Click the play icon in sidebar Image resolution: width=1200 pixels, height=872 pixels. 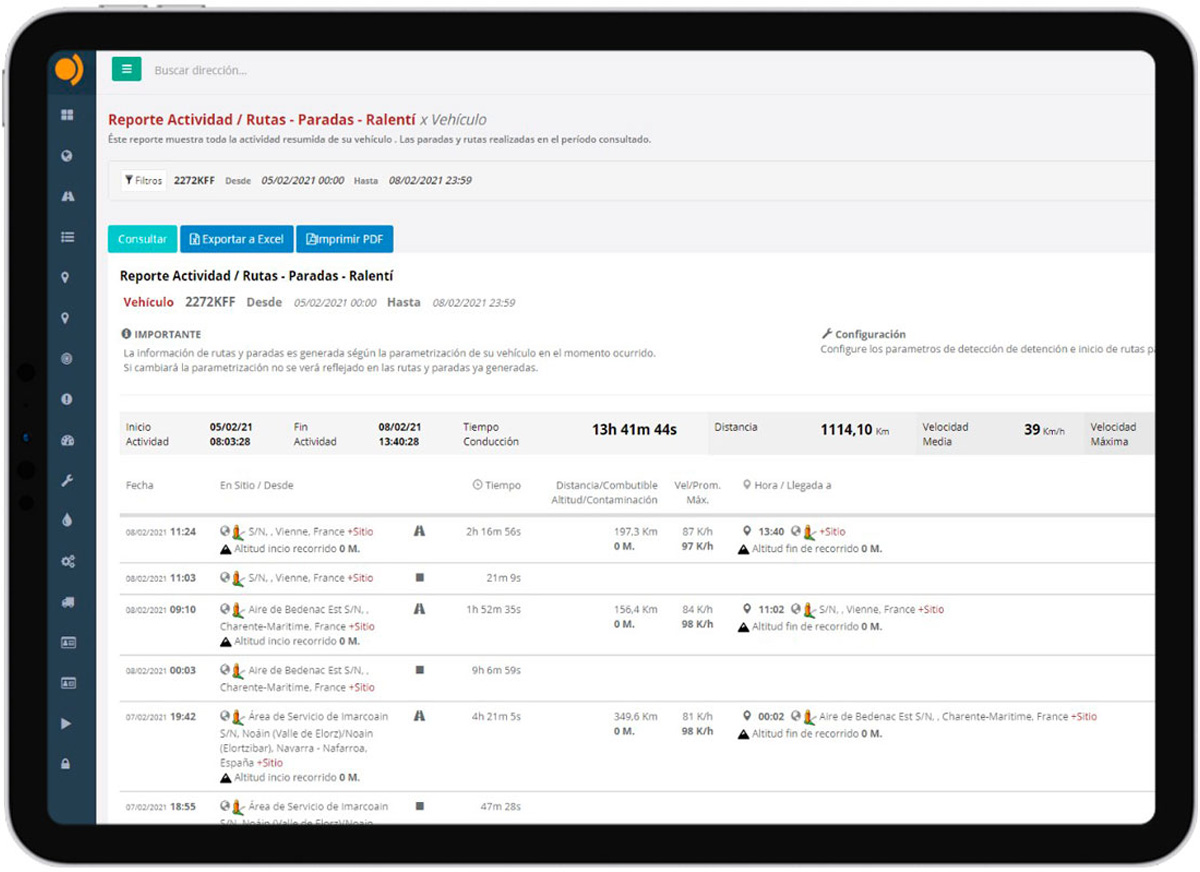[67, 723]
